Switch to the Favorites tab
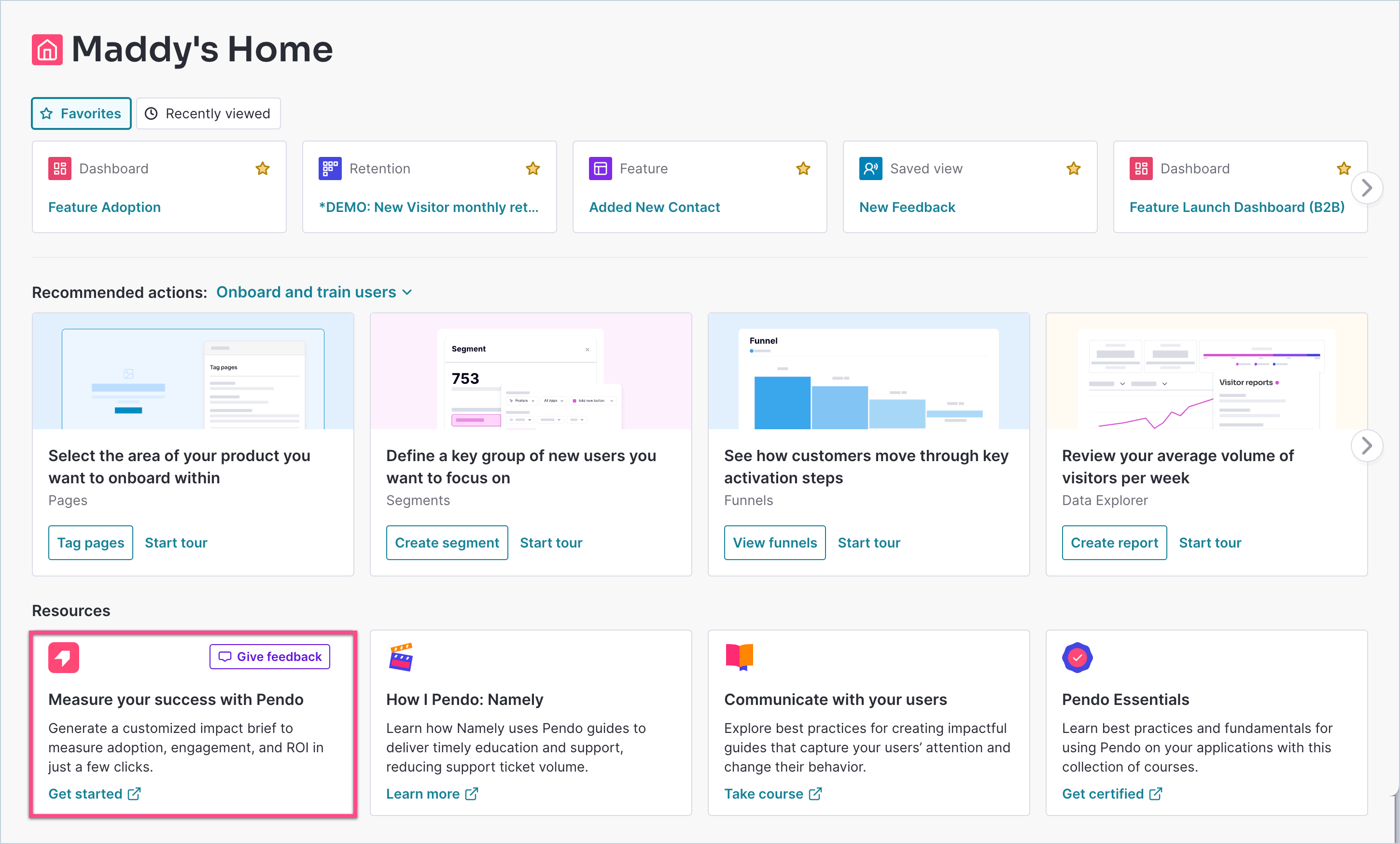The height and width of the screenshot is (844, 1400). pyautogui.click(x=81, y=113)
